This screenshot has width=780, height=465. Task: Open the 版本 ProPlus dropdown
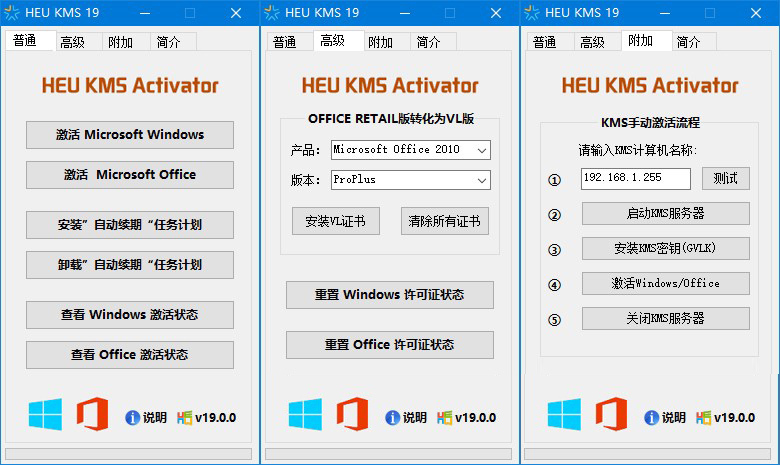click(x=411, y=180)
